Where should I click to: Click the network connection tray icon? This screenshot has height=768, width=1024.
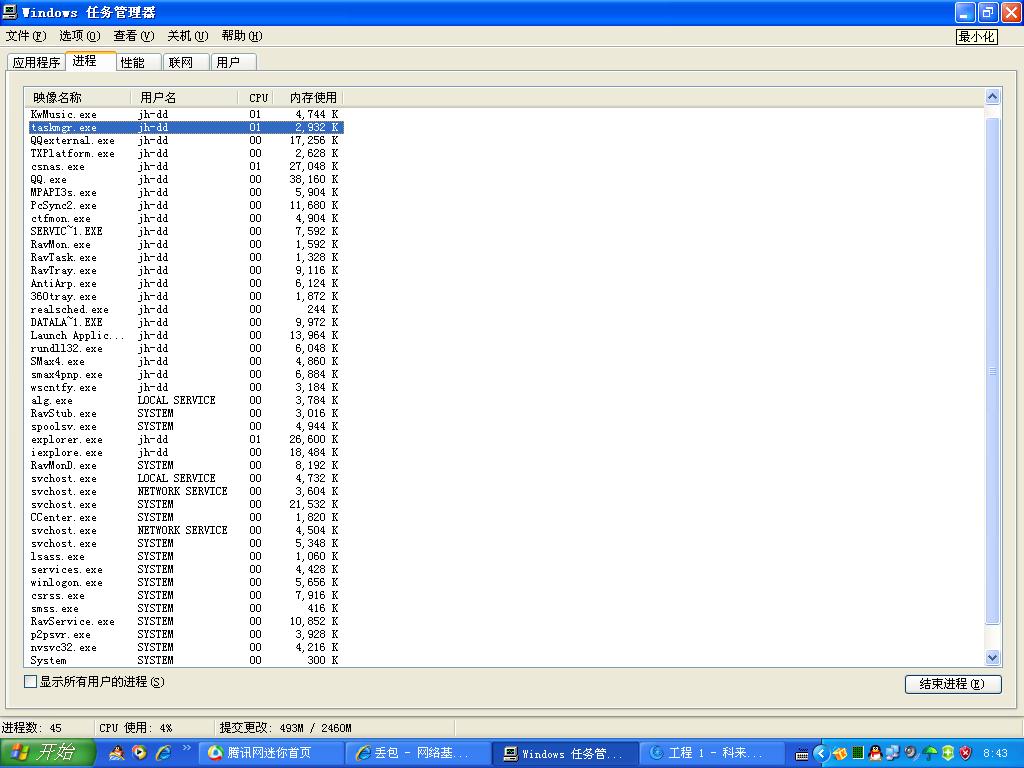(893, 753)
